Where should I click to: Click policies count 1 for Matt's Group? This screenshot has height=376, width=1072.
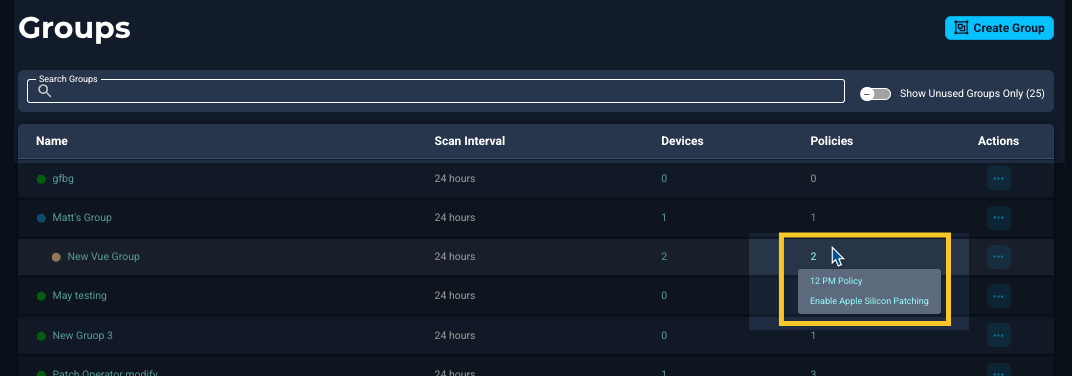[813, 217]
